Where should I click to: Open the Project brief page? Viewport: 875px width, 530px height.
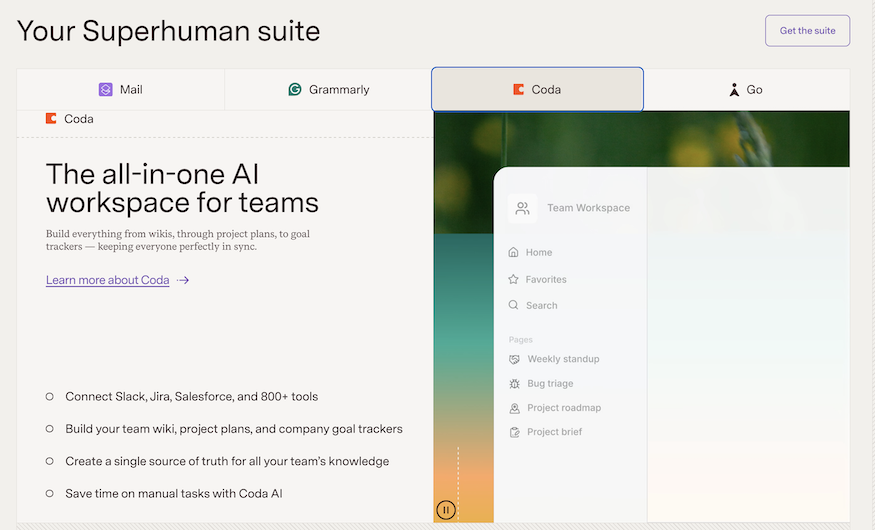point(554,432)
